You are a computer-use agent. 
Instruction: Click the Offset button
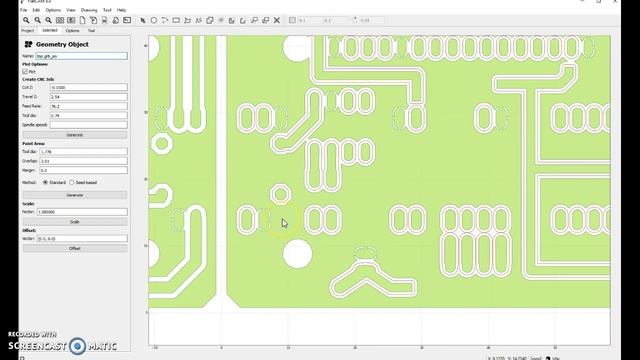click(75, 248)
